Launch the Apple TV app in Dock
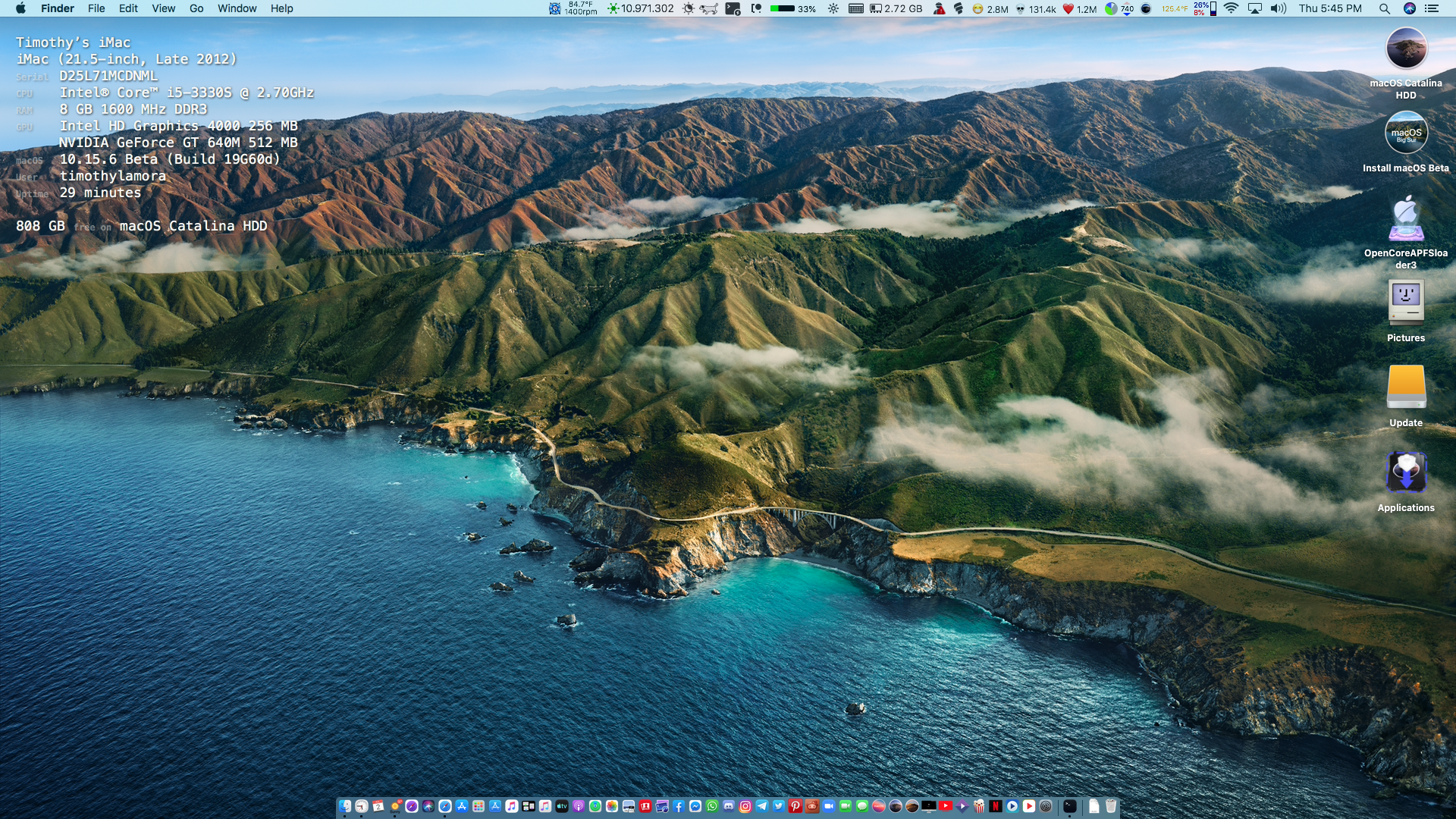The image size is (1456, 819). pyautogui.click(x=562, y=806)
